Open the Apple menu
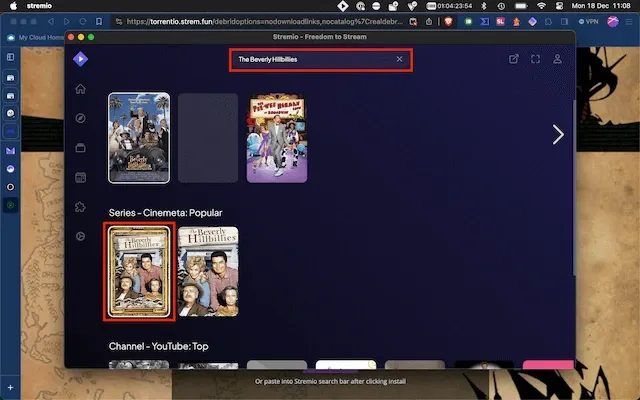 click(x=13, y=6)
